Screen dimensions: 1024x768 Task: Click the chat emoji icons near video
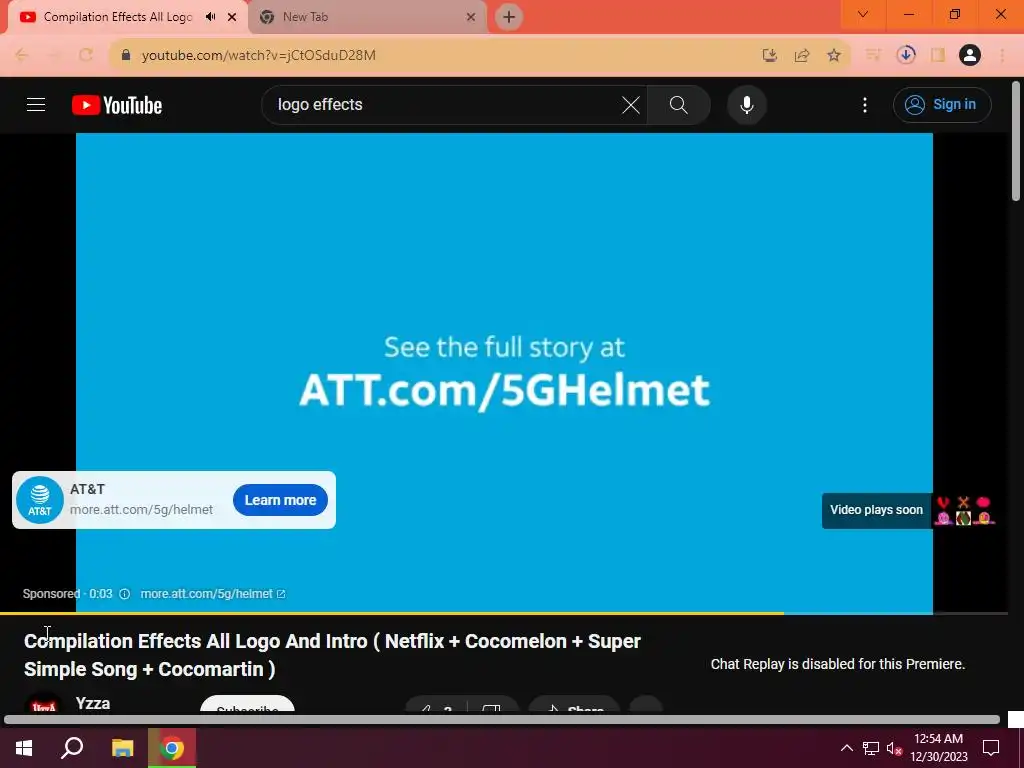964,511
